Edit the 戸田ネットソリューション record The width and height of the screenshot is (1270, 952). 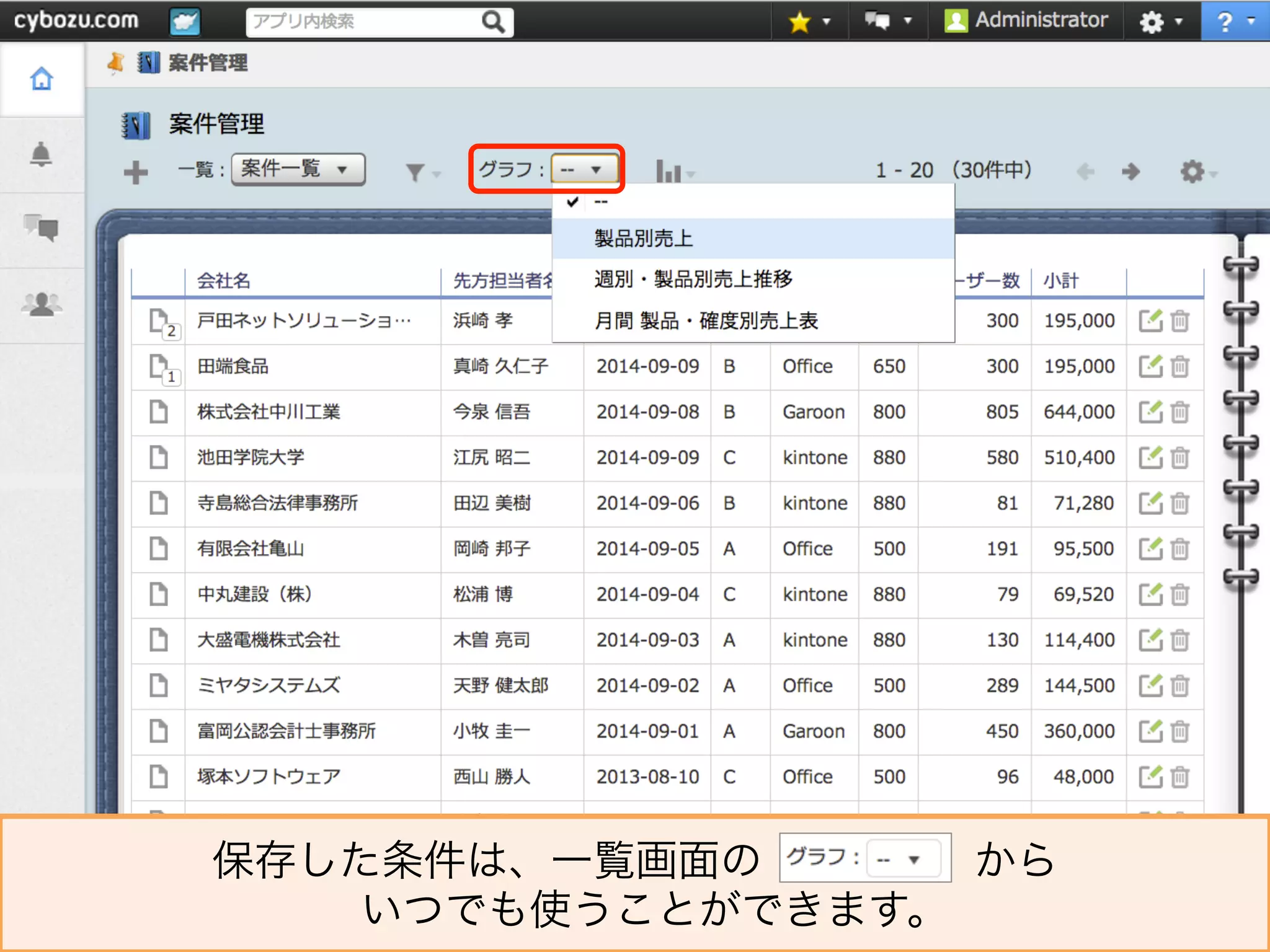[1150, 320]
